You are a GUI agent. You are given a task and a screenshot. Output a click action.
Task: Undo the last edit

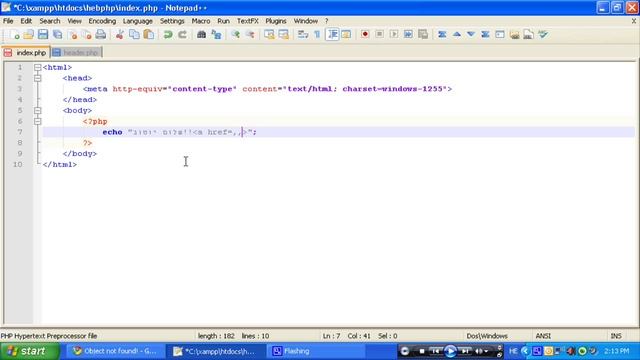pyautogui.click(x=168, y=35)
